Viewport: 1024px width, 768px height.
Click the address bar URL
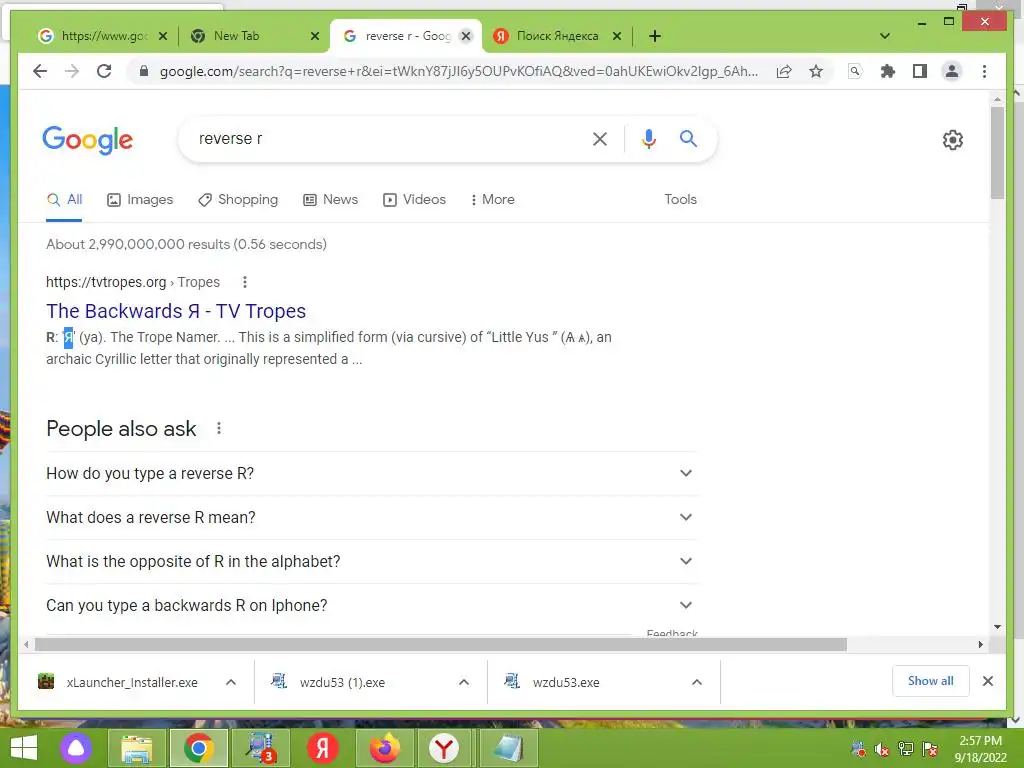pyautogui.click(x=458, y=71)
